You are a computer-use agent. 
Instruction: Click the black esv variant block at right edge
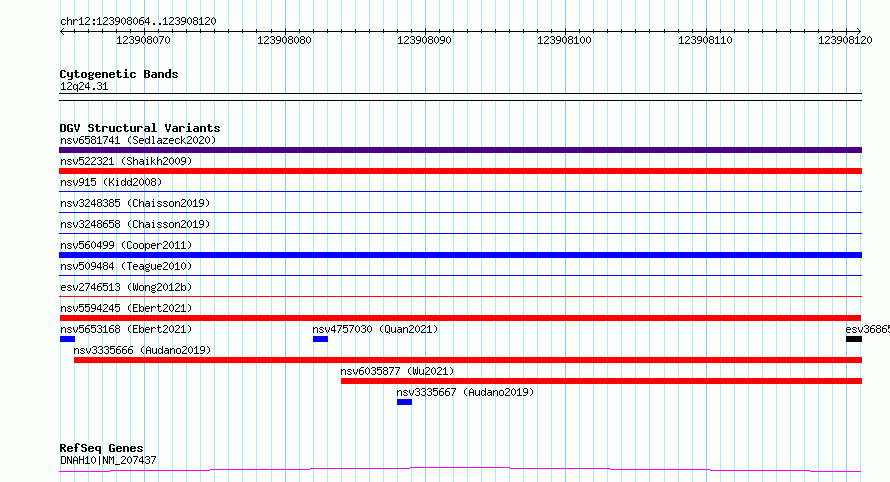[x=854, y=339]
